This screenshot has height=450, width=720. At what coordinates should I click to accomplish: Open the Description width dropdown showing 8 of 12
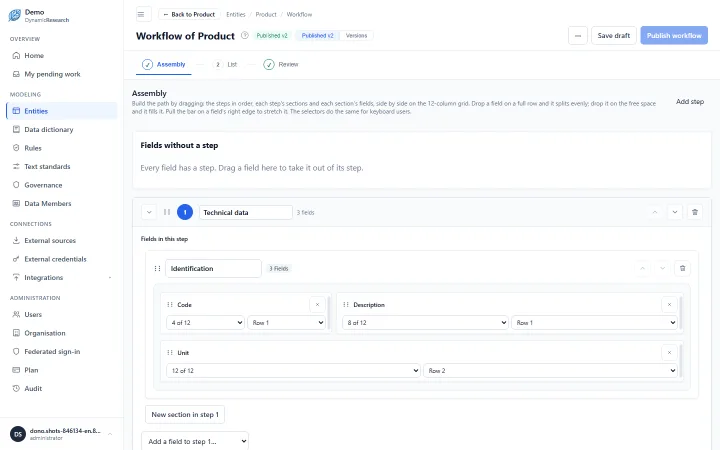(x=425, y=323)
